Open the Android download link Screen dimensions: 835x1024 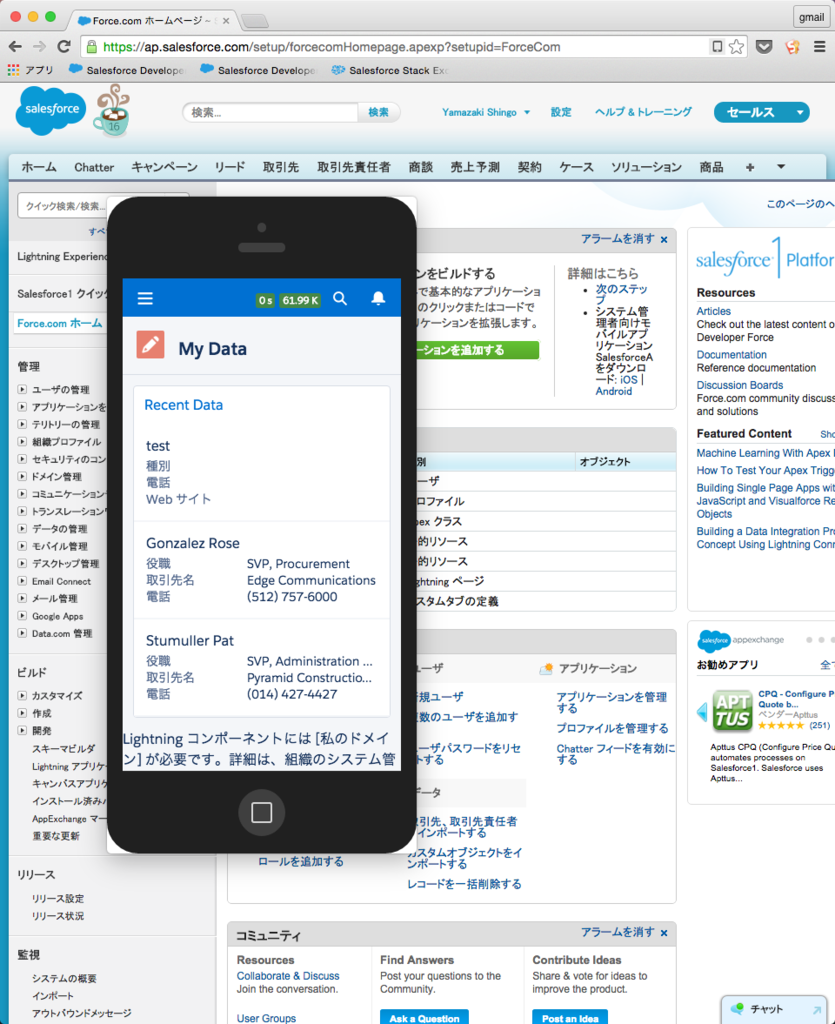[613, 391]
